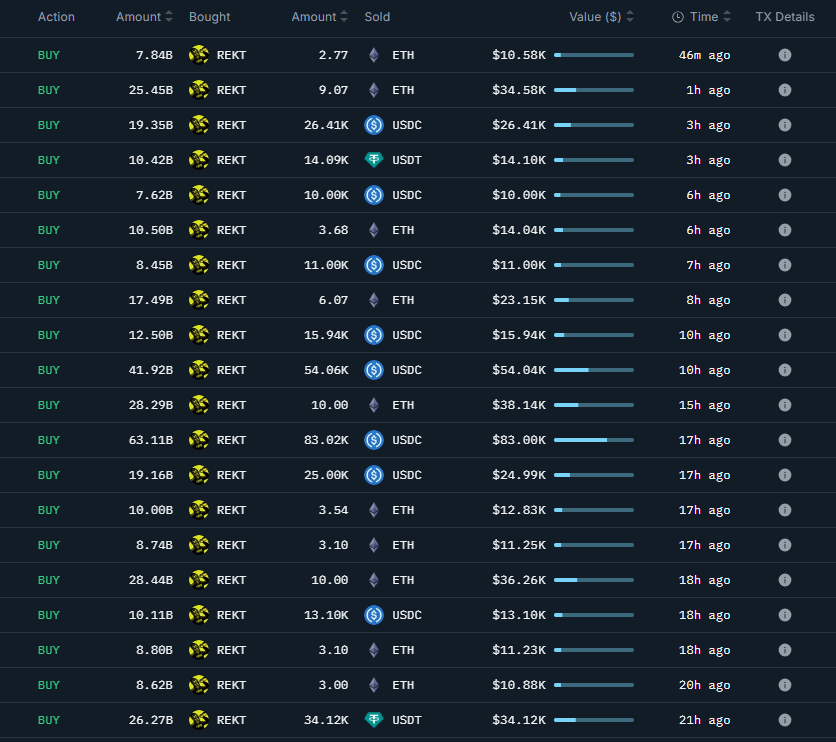
Task: Open info icon for $11.25K trade
Action: click(x=784, y=545)
